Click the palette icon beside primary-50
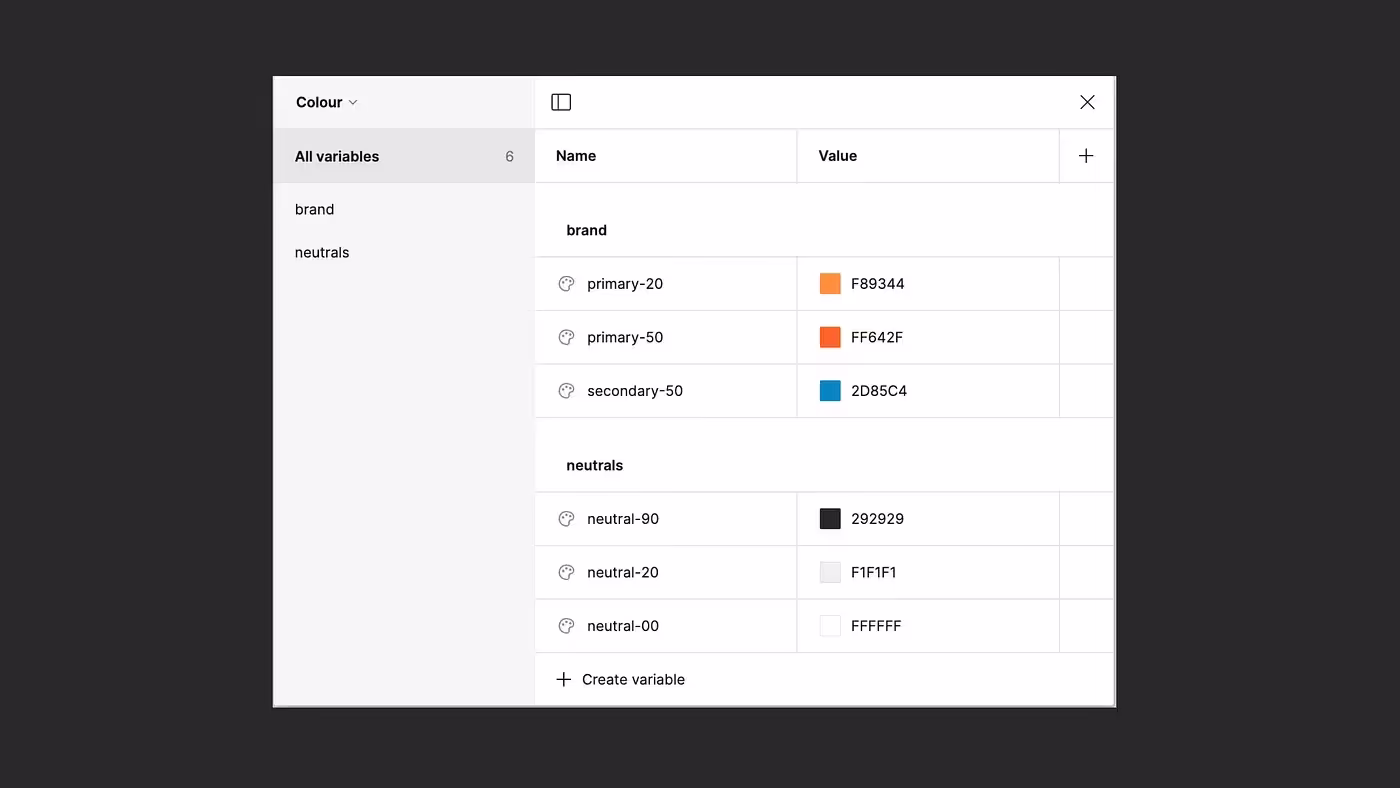The height and width of the screenshot is (788, 1400). [x=566, y=338]
